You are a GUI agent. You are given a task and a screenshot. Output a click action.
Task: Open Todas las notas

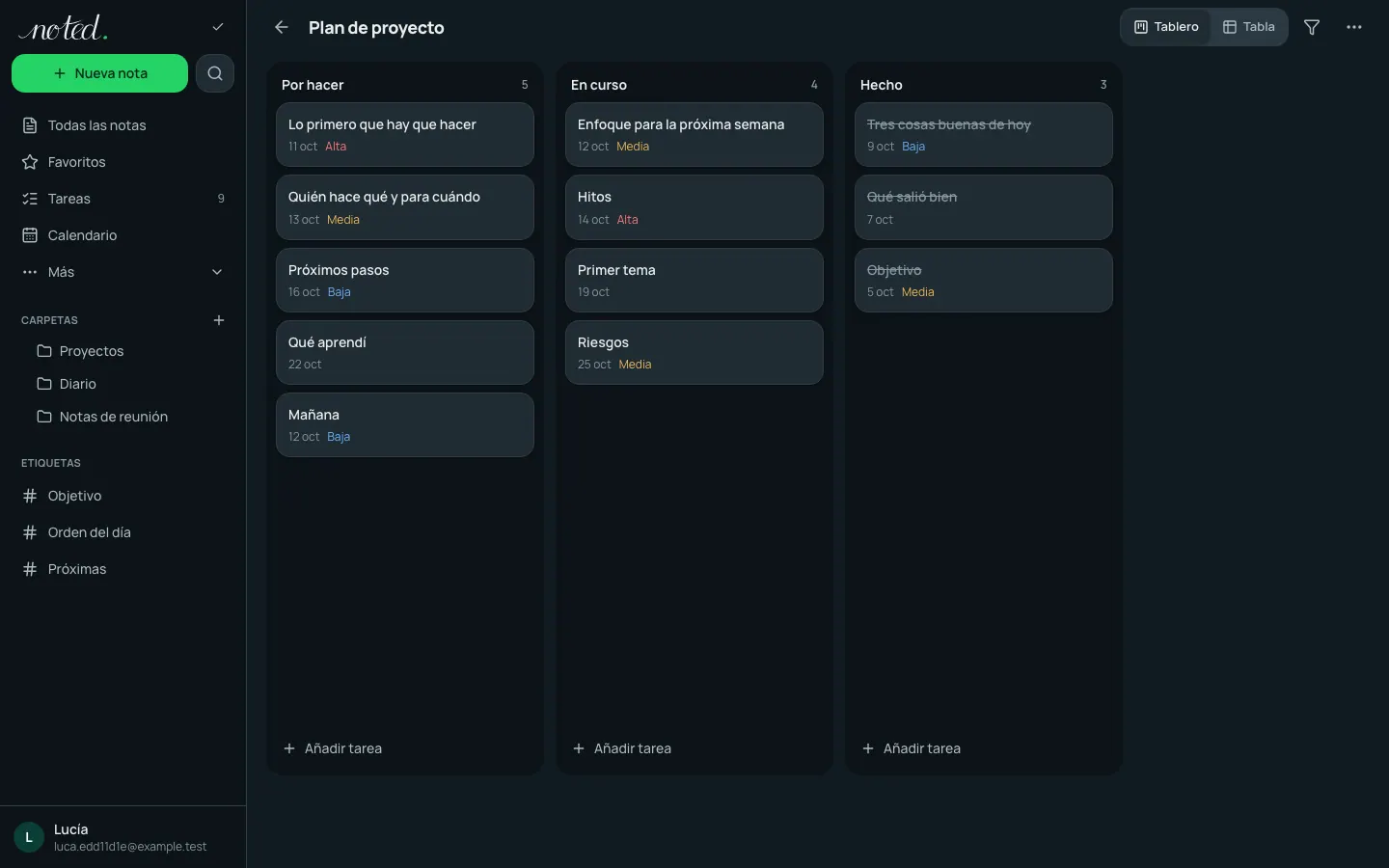click(x=123, y=125)
